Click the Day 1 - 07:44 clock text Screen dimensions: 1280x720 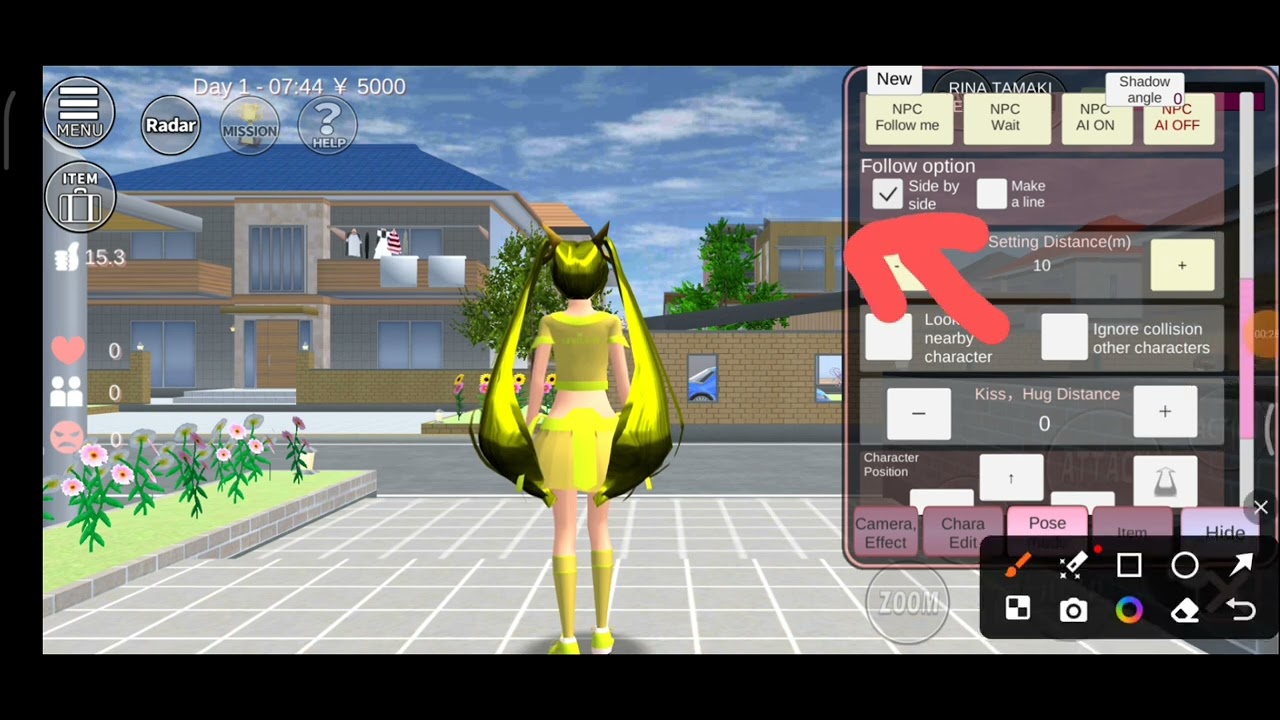pos(258,87)
